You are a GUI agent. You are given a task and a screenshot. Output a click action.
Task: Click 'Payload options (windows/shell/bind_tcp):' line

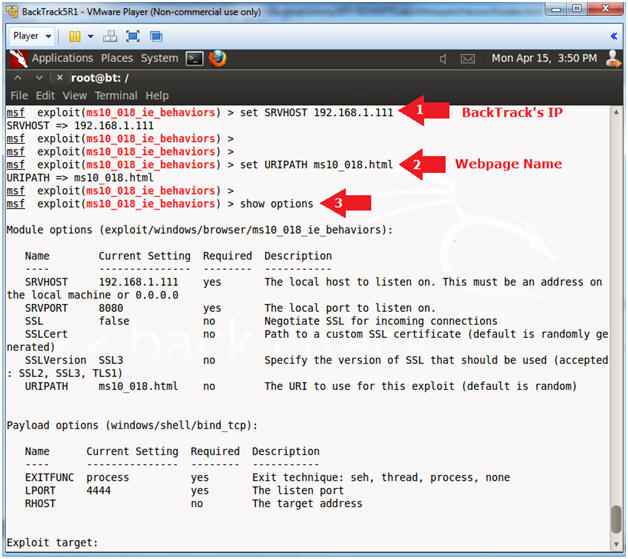click(132, 425)
